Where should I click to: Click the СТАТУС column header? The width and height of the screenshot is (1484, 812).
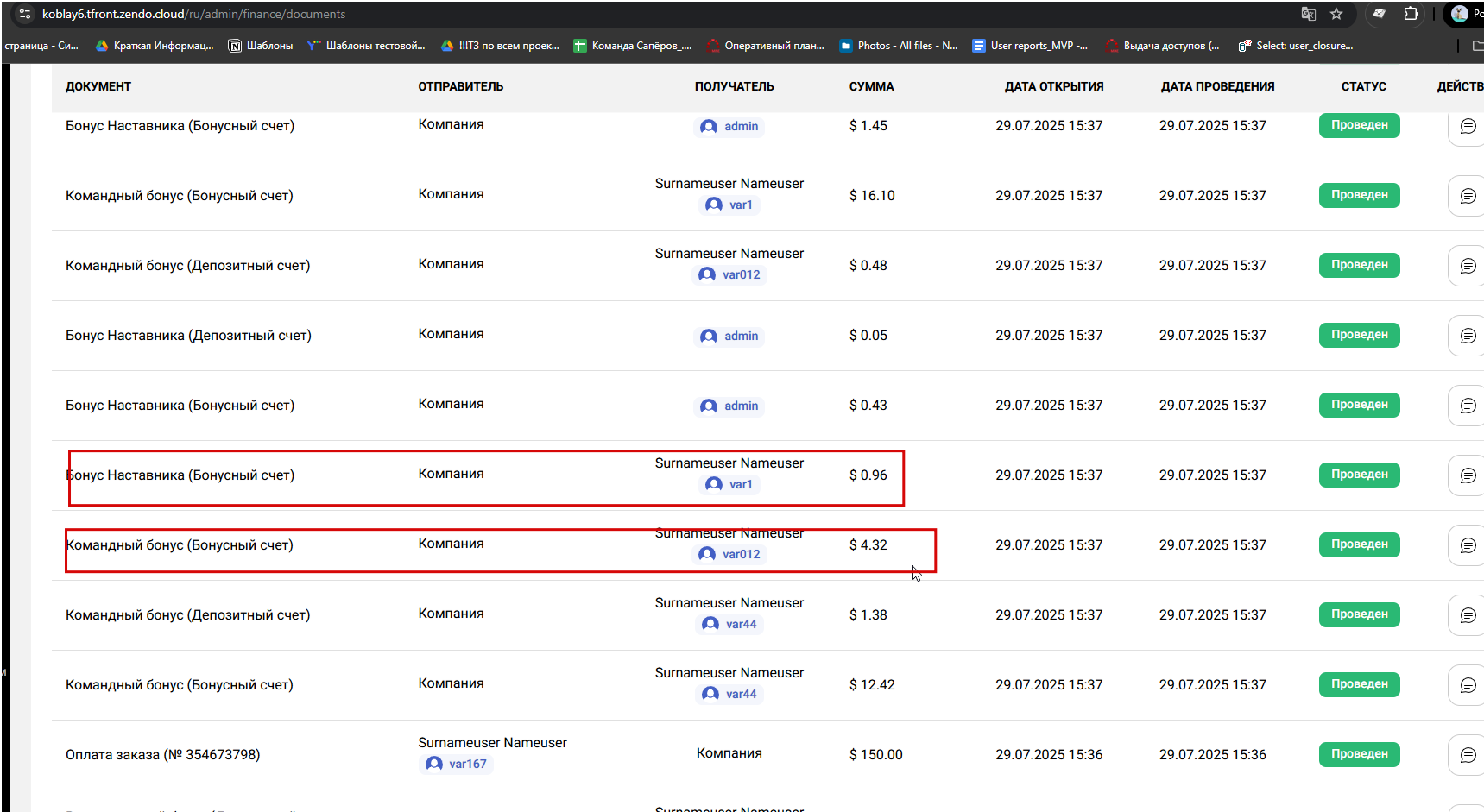coord(1364,86)
